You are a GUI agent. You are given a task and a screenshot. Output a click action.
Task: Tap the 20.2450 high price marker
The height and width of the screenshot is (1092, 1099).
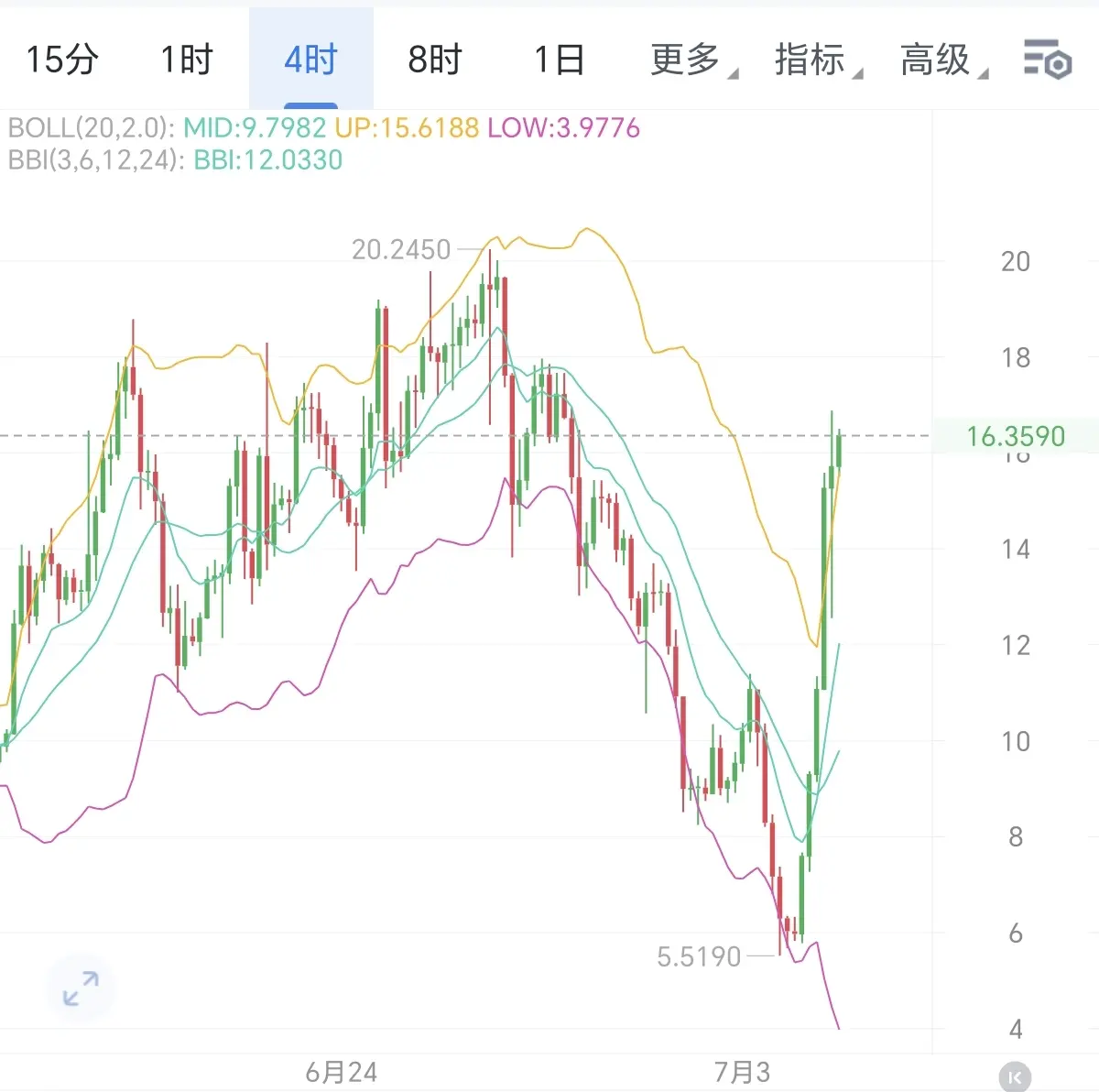click(x=401, y=249)
